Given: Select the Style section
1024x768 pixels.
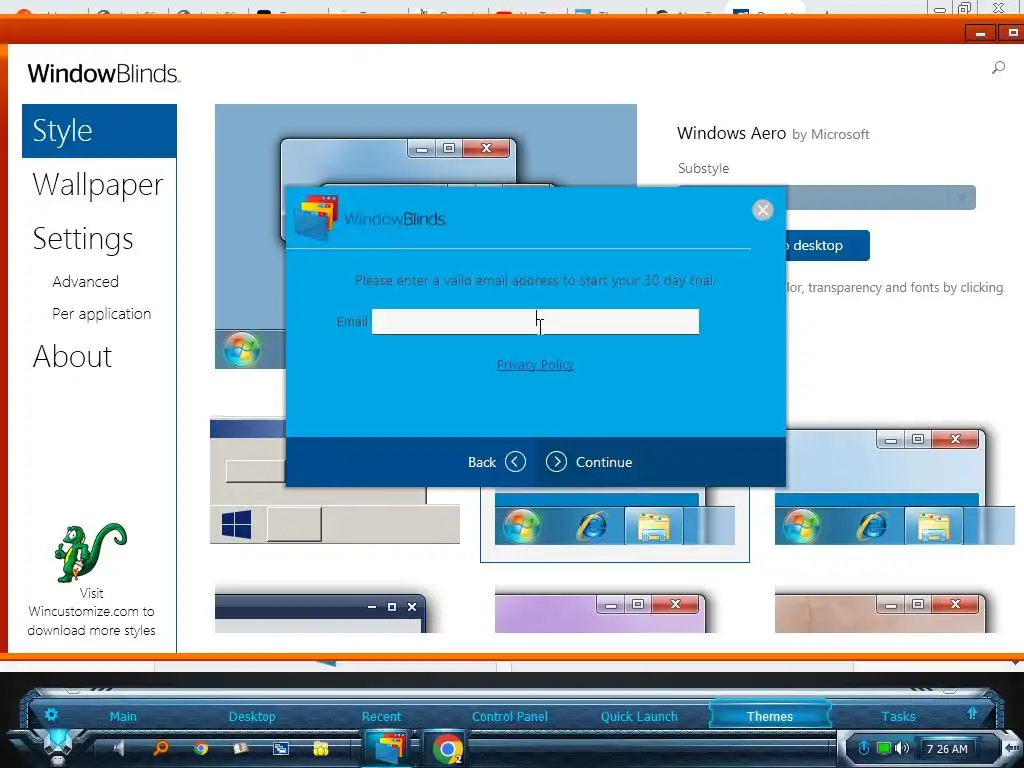Looking at the screenshot, I should tap(99, 131).
